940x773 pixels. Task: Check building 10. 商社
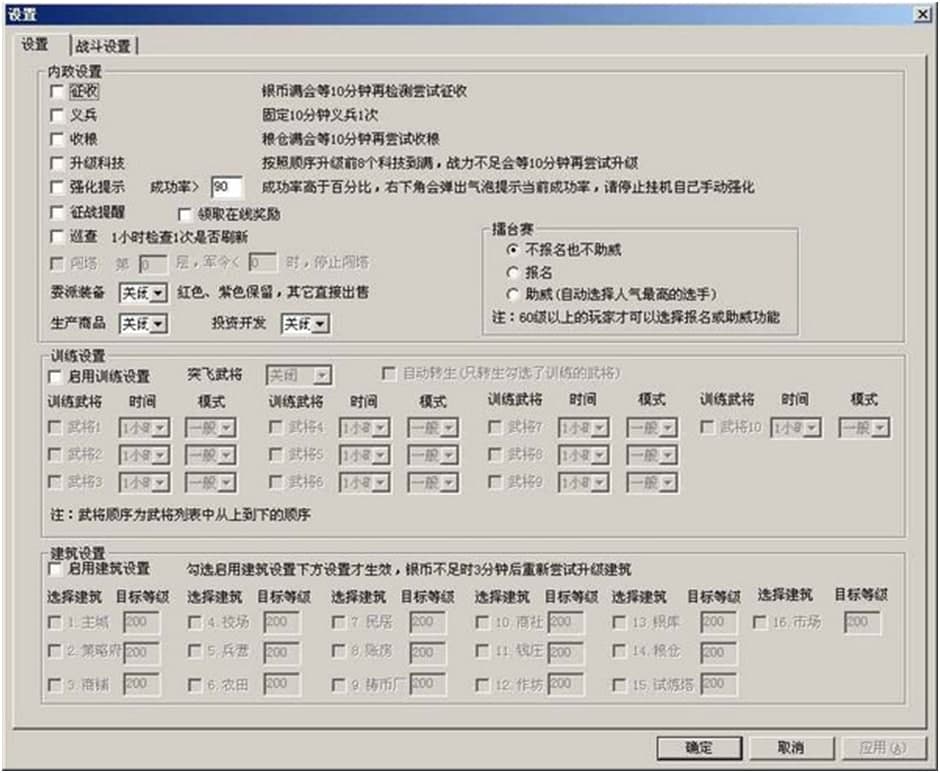pyautogui.click(x=482, y=622)
